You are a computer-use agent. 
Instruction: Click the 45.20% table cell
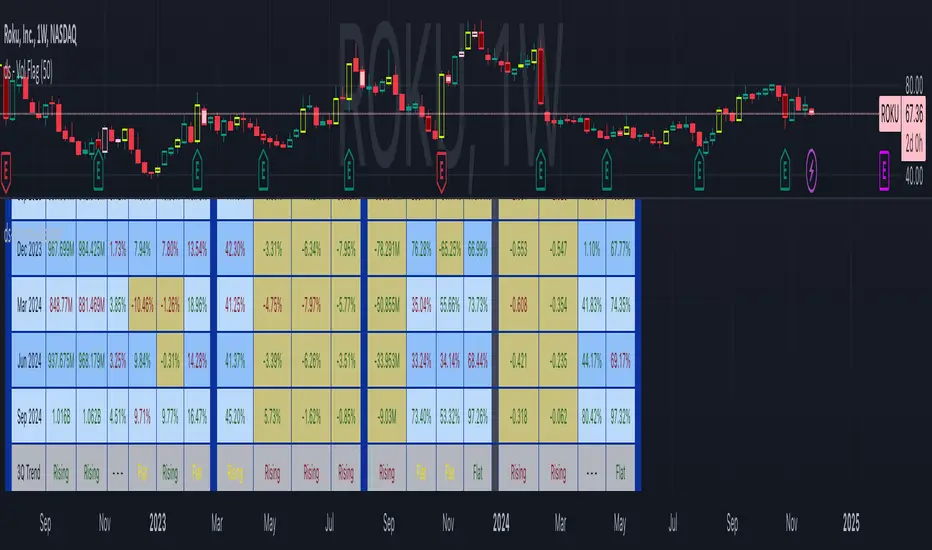pyautogui.click(x=235, y=416)
